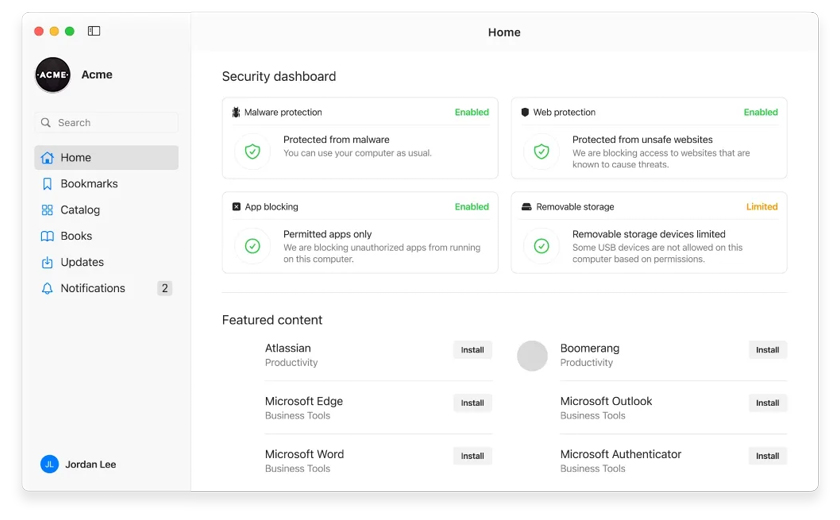This screenshot has width=840, height=520.
Task: Go to Catalog in the sidebar
Action: (80, 210)
